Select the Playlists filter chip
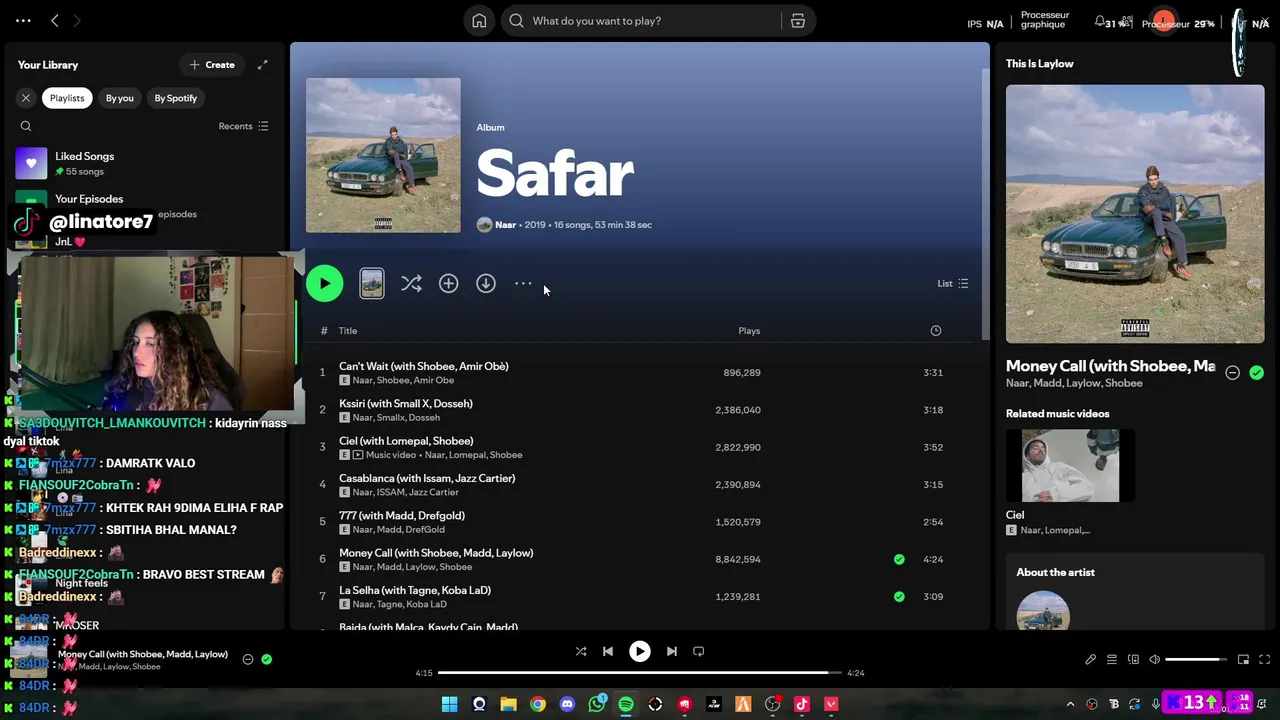This screenshot has height=720, width=1280. tap(67, 98)
